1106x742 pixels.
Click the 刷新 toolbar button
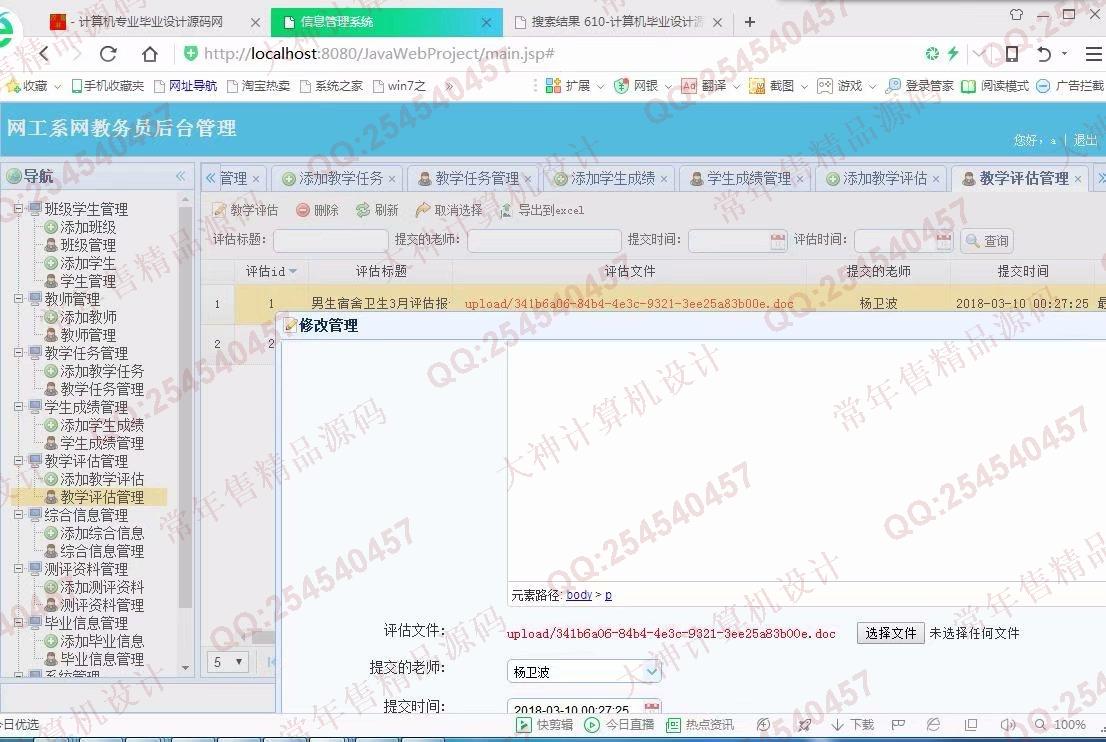click(377, 210)
